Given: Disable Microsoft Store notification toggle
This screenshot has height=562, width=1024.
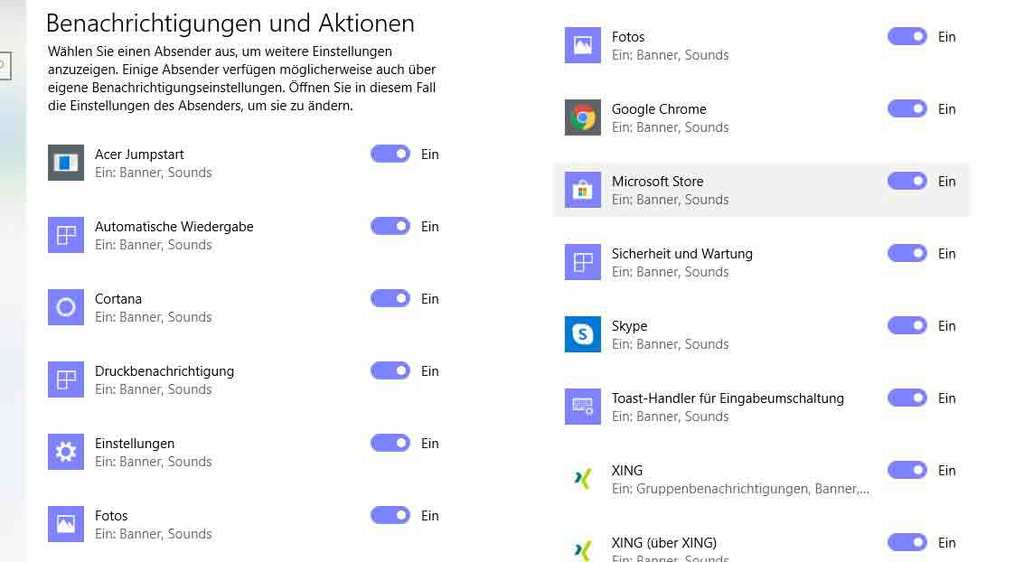Looking at the screenshot, I should pos(907,181).
